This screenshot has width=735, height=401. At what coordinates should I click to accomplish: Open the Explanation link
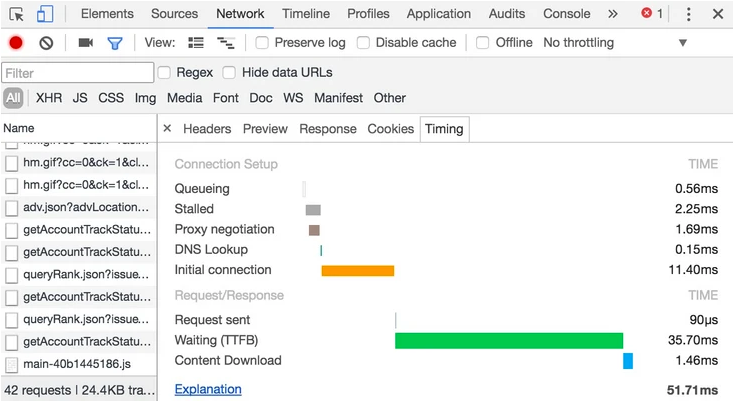pyautogui.click(x=208, y=389)
